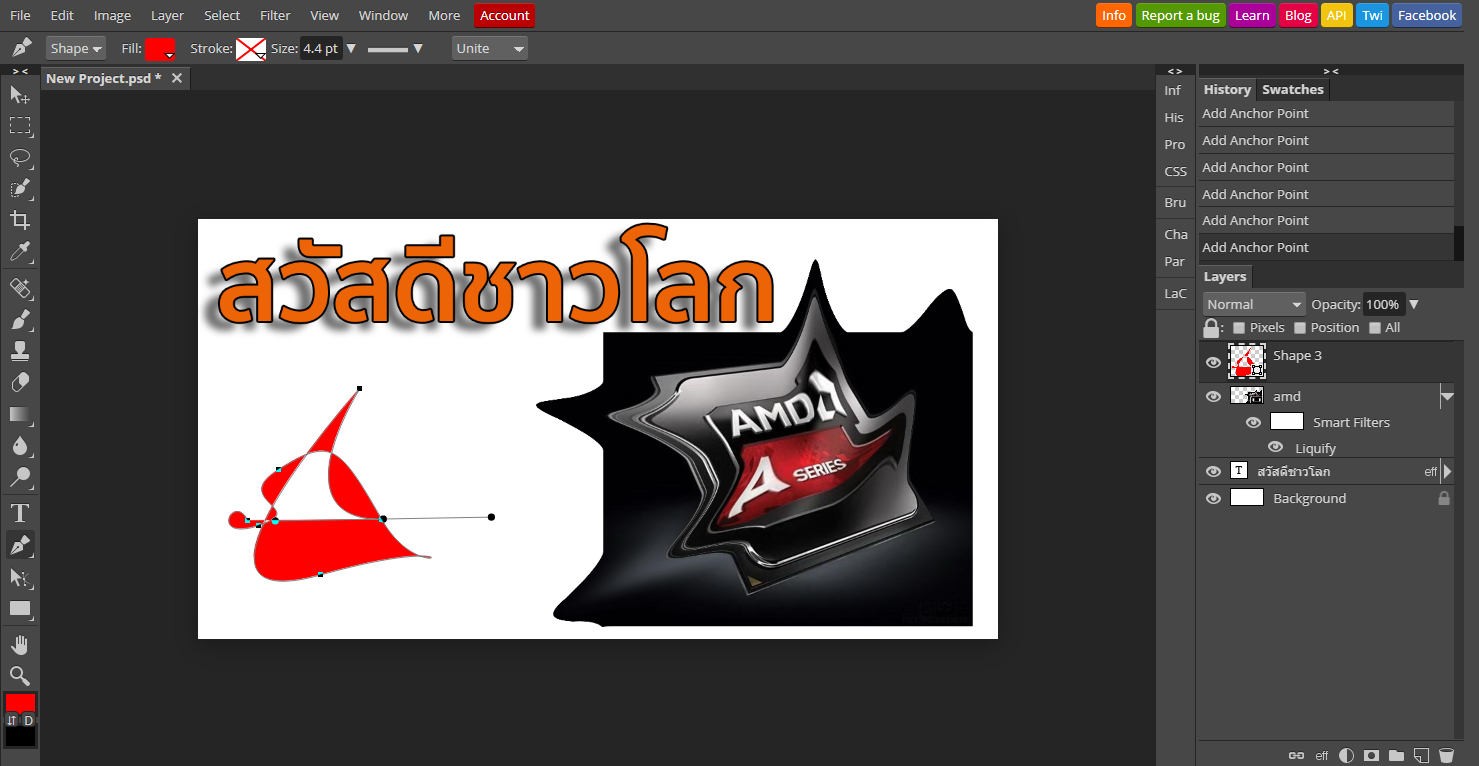Reset default colors with the D icon
This screenshot has height=766, width=1479.
coord(29,720)
